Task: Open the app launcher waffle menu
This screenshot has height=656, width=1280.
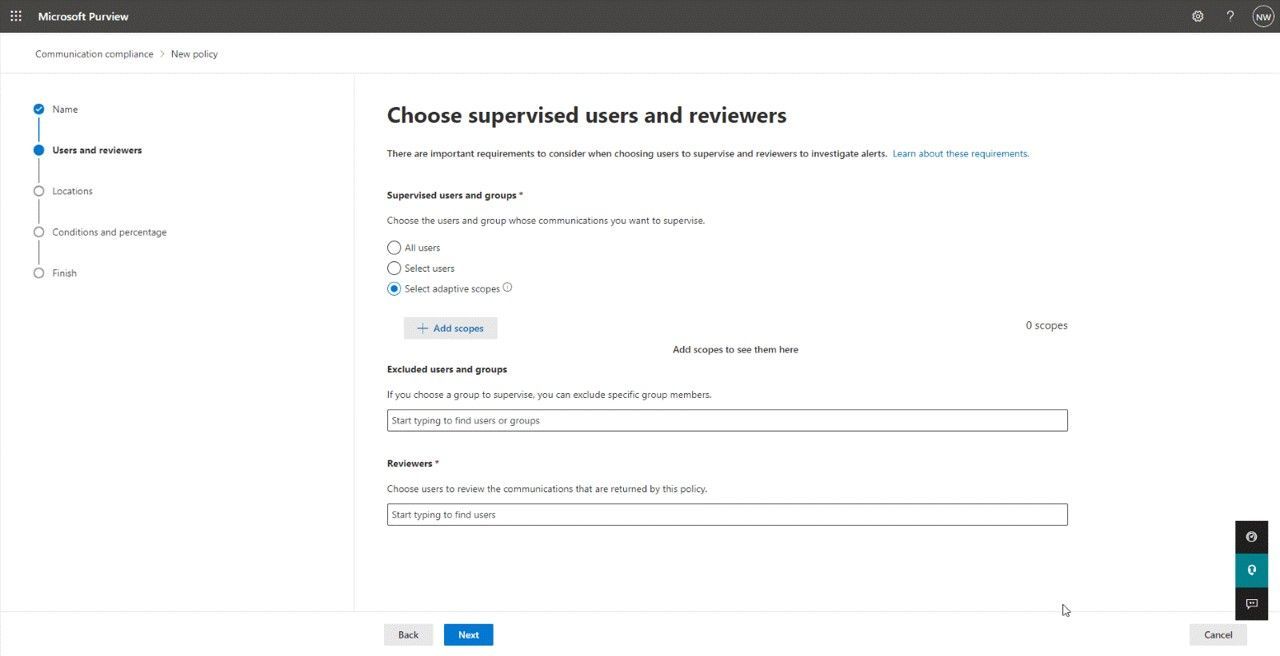Action: pyautogui.click(x=16, y=16)
